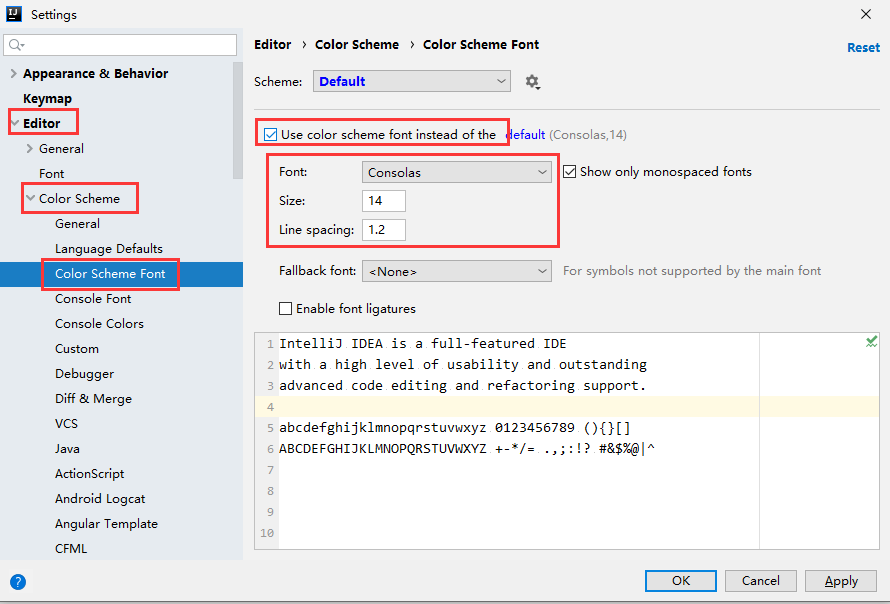Open the Fallback font dropdown

456,271
